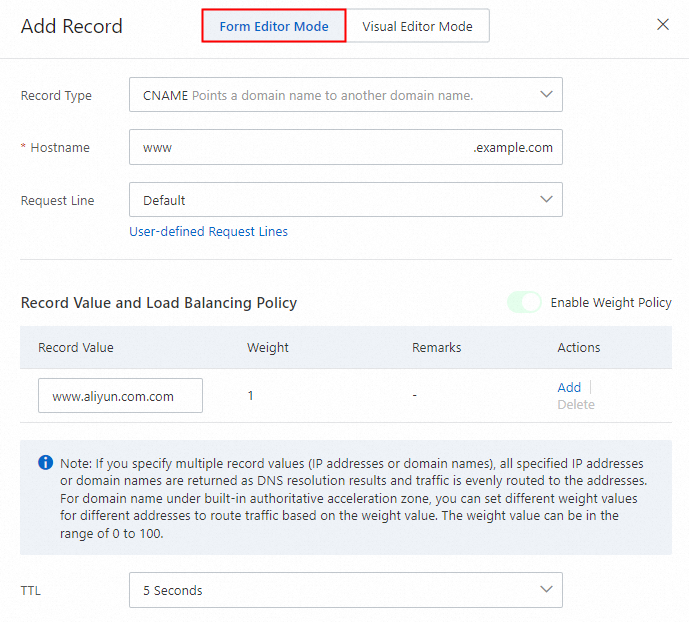The image size is (689, 622).
Task: Click the Record Value column header
Action: (76, 348)
